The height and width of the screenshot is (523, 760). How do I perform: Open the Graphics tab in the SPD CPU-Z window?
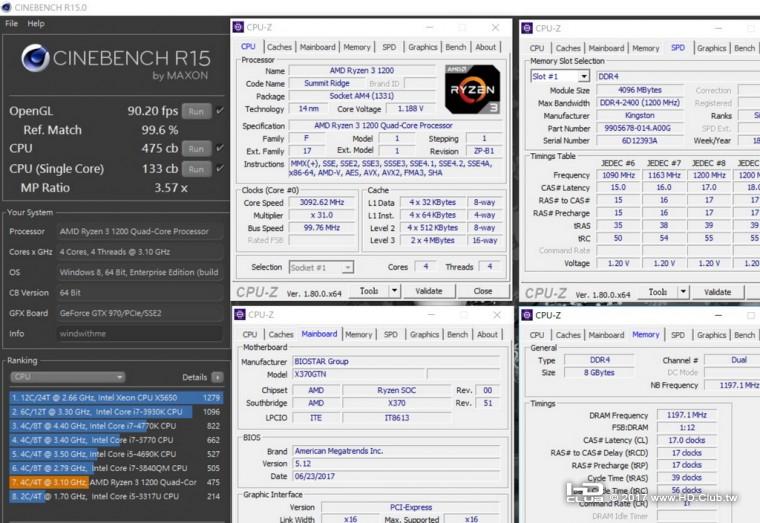pyautogui.click(x=712, y=48)
